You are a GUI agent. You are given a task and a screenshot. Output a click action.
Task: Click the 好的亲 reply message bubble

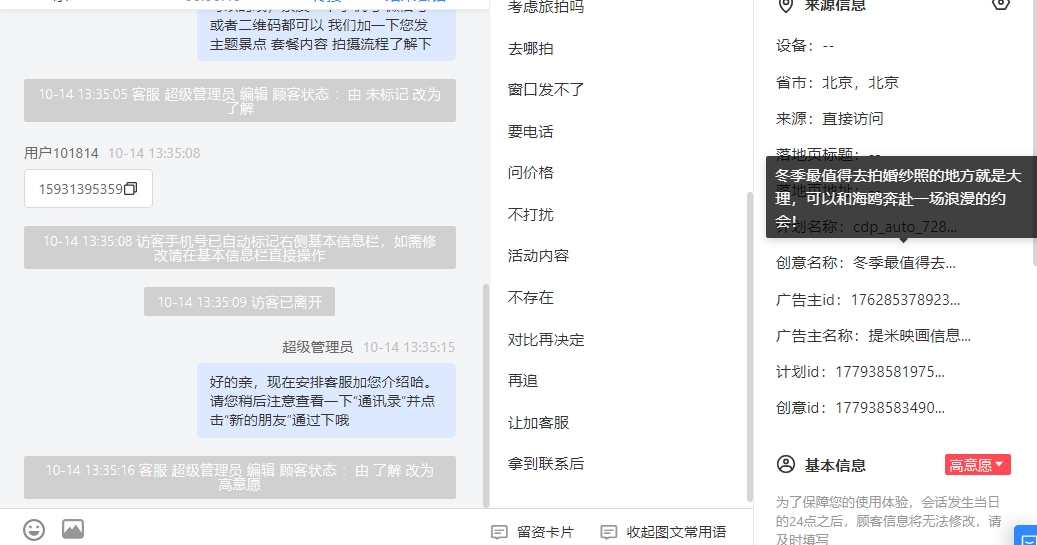326,401
